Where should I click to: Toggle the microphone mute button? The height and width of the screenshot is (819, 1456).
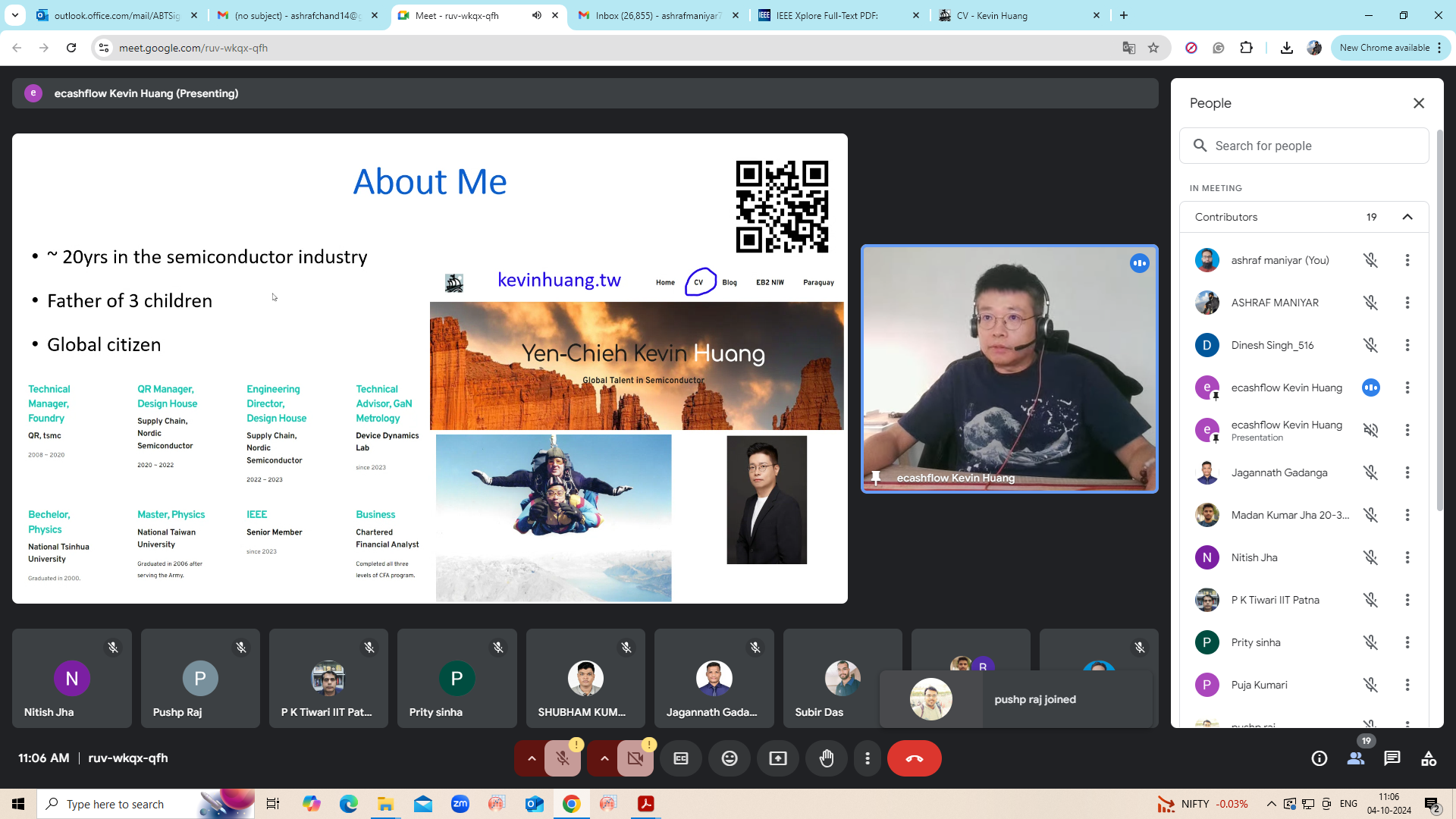tap(563, 758)
